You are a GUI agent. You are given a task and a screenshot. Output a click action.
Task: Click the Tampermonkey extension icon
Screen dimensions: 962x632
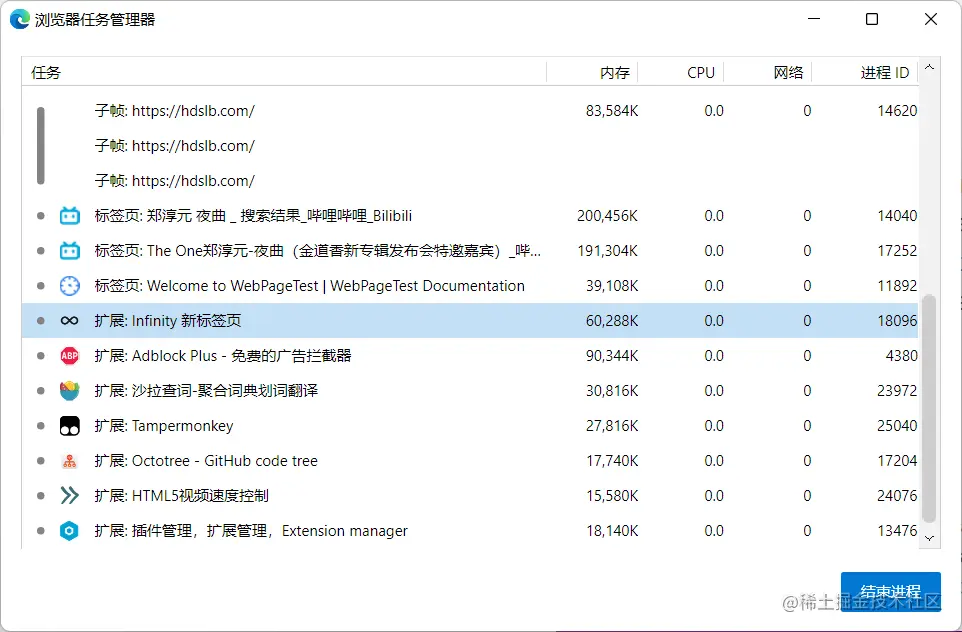point(69,426)
